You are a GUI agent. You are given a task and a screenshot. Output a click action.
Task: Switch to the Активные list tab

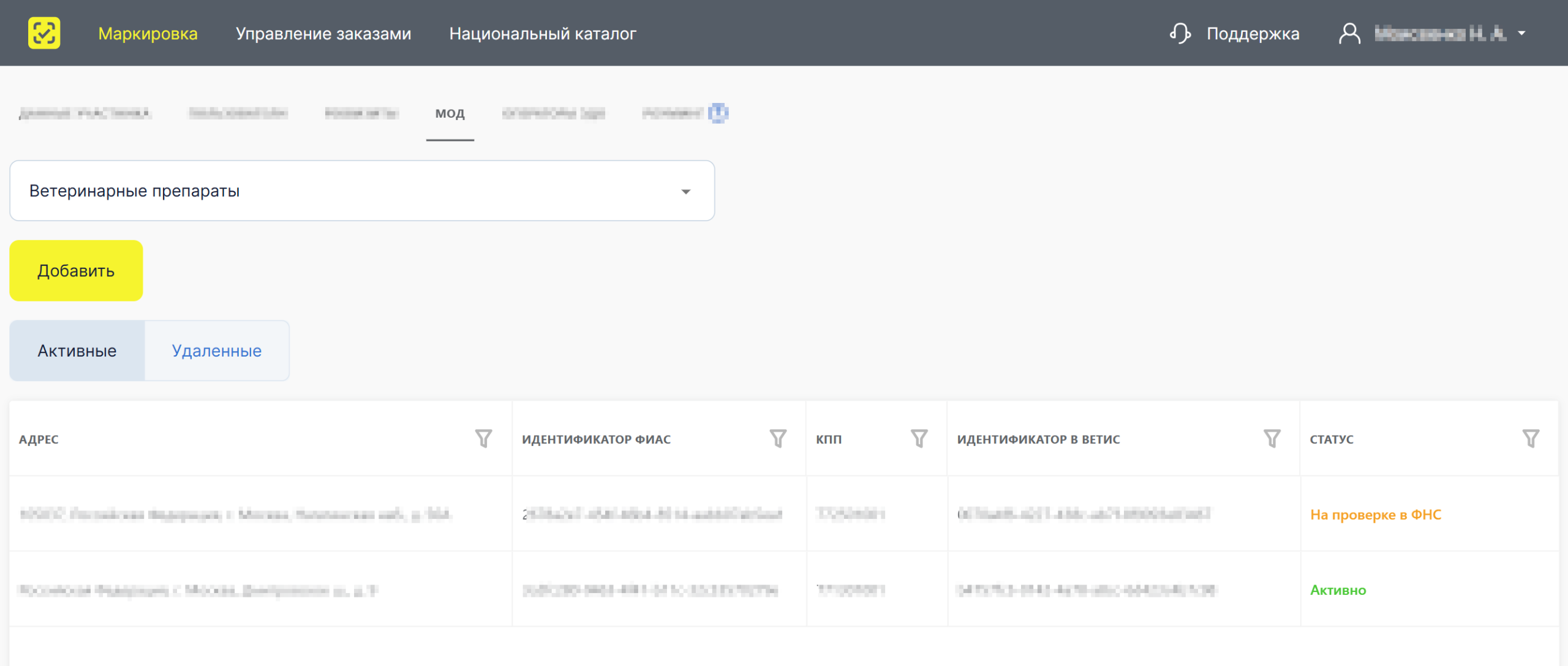point(77,350)
